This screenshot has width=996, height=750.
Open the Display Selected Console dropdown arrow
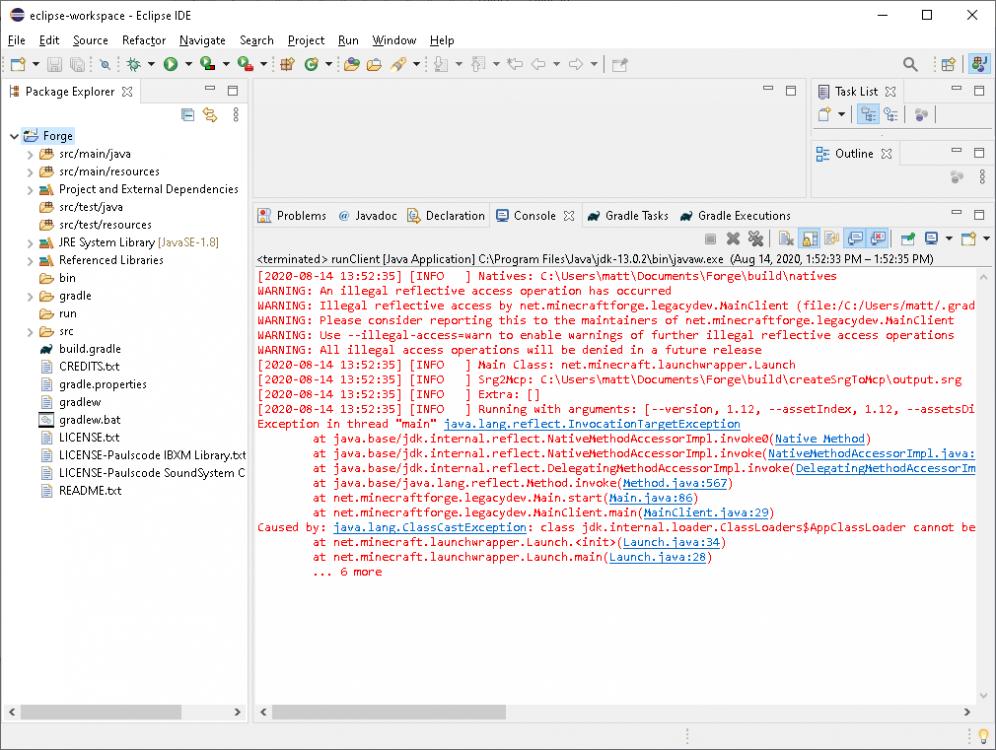(x=947, y=239)
